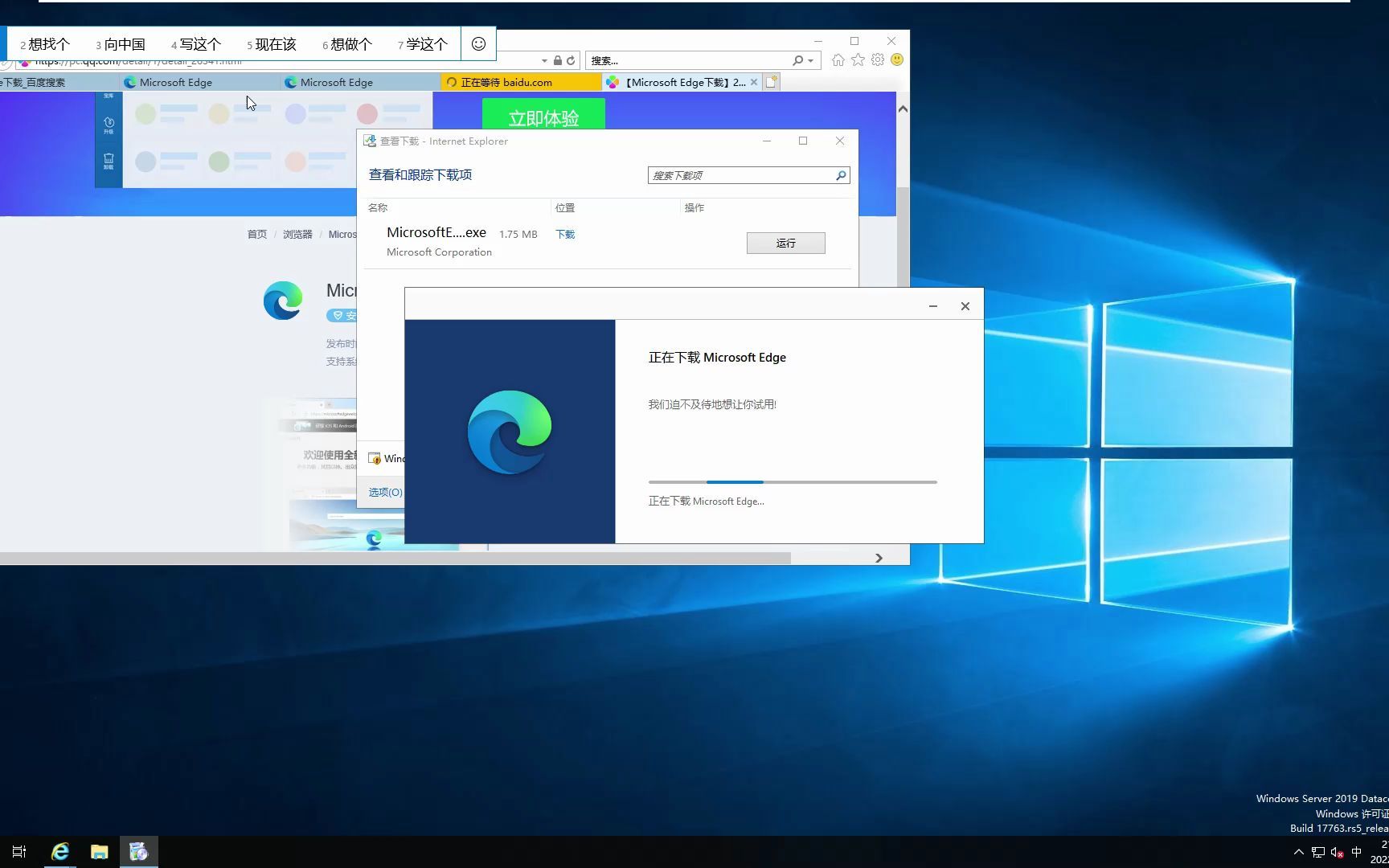
Task: Click the Edge logo in the installer
Action: click(x=510, y=432)
